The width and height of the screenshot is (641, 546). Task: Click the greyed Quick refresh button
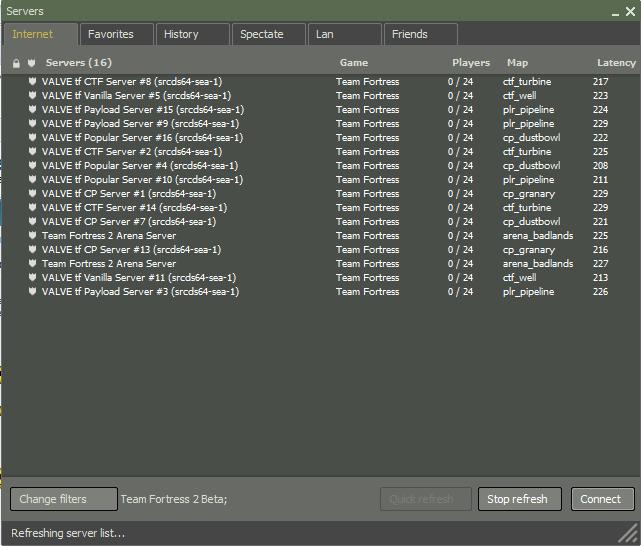426,499
